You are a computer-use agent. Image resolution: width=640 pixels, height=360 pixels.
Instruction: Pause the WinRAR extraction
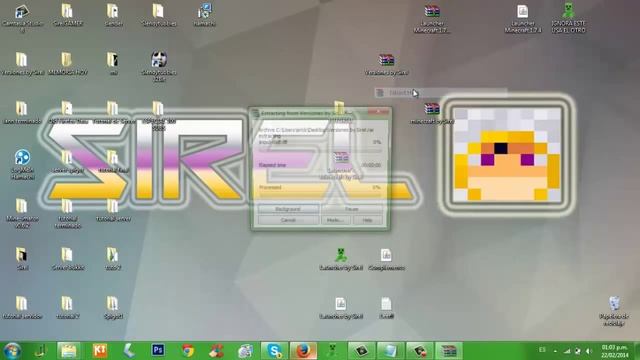point(351,209)
